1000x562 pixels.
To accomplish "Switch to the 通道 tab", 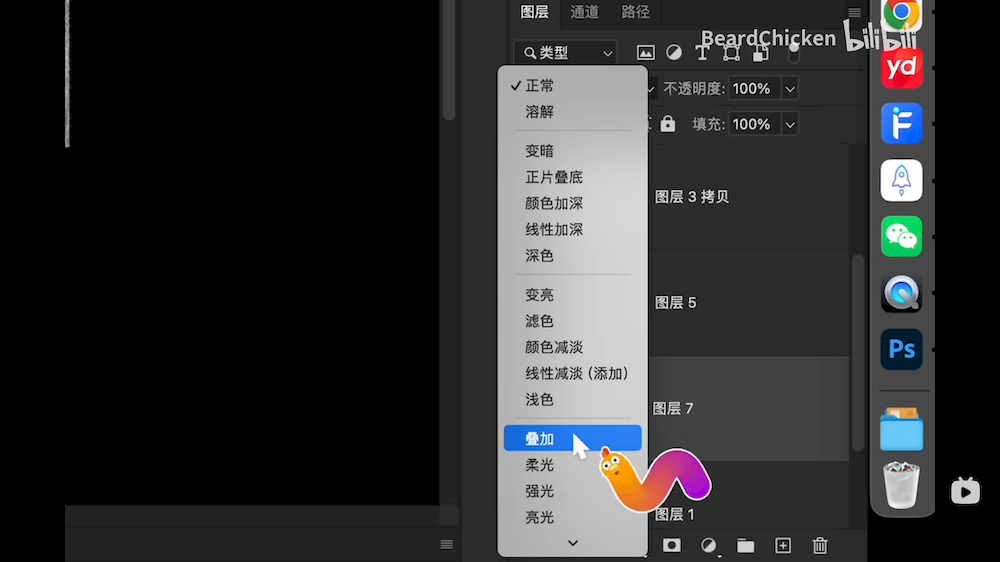I will coord(585,12).
